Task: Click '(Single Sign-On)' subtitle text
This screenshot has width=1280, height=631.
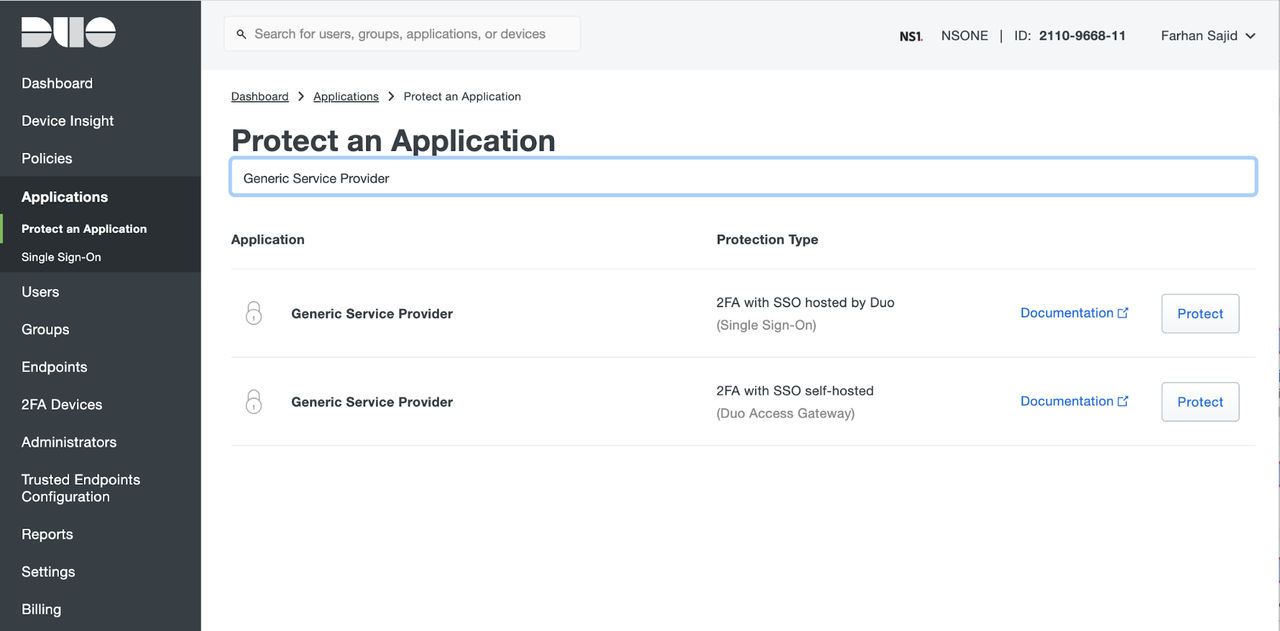Action: tap(766, 325)
